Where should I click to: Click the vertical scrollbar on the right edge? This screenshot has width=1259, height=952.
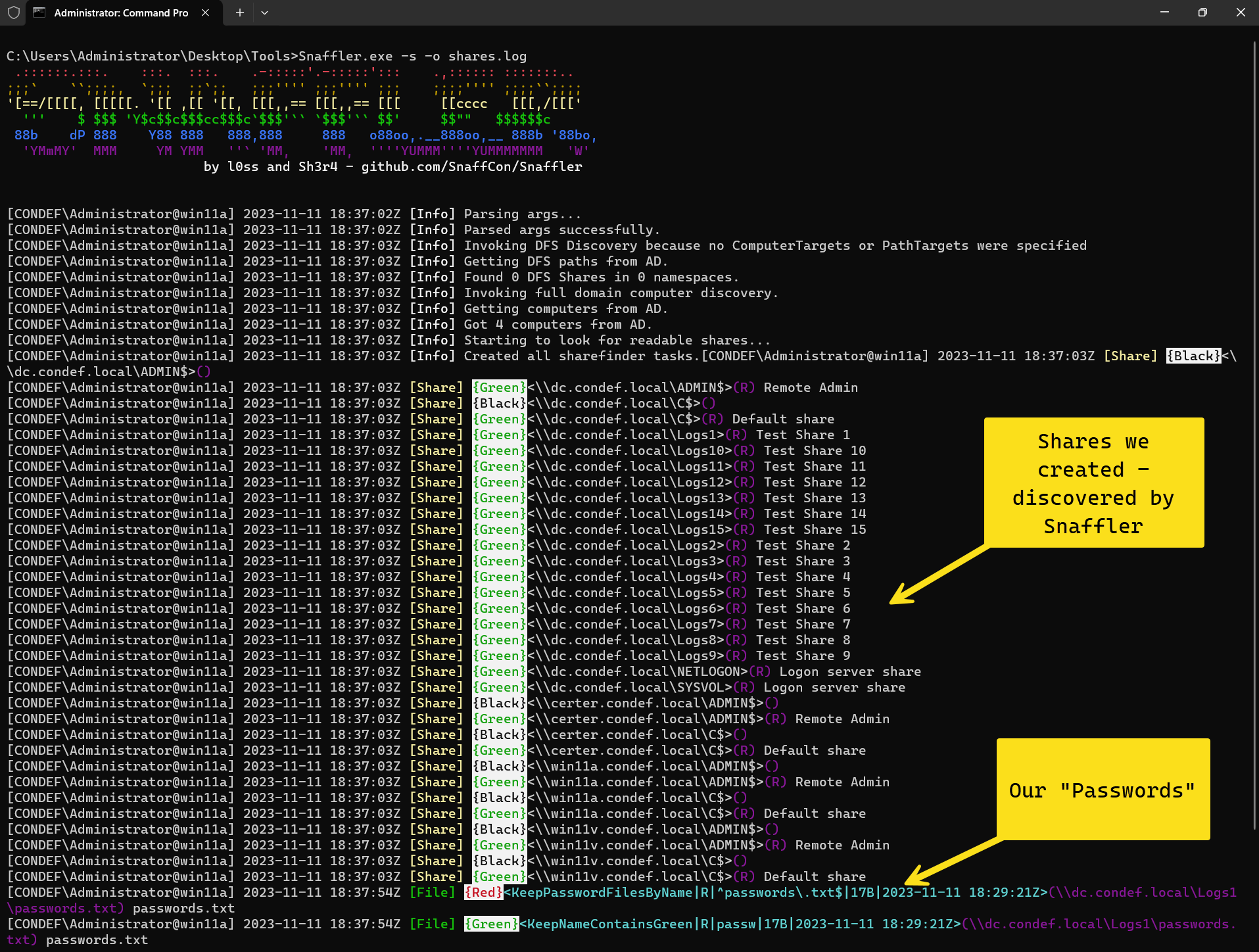[1255, 460]
